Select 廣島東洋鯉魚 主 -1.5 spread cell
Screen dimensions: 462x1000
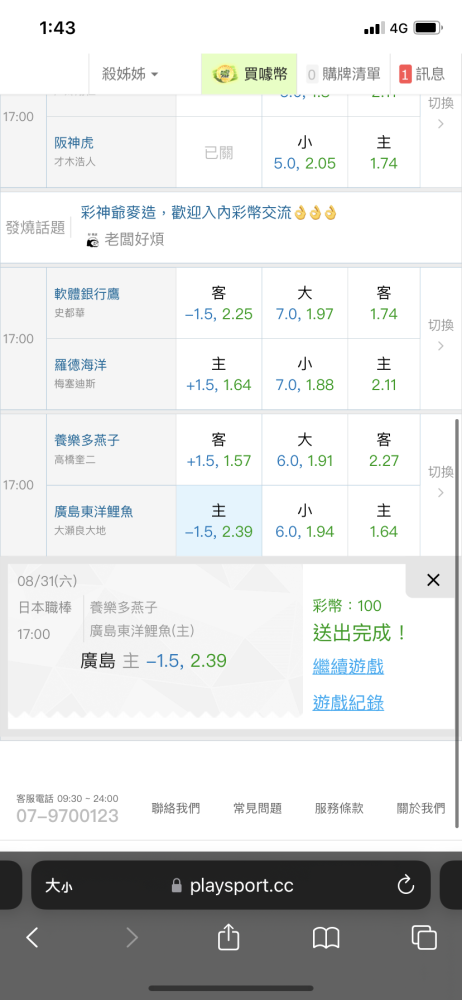coord(219,521)
